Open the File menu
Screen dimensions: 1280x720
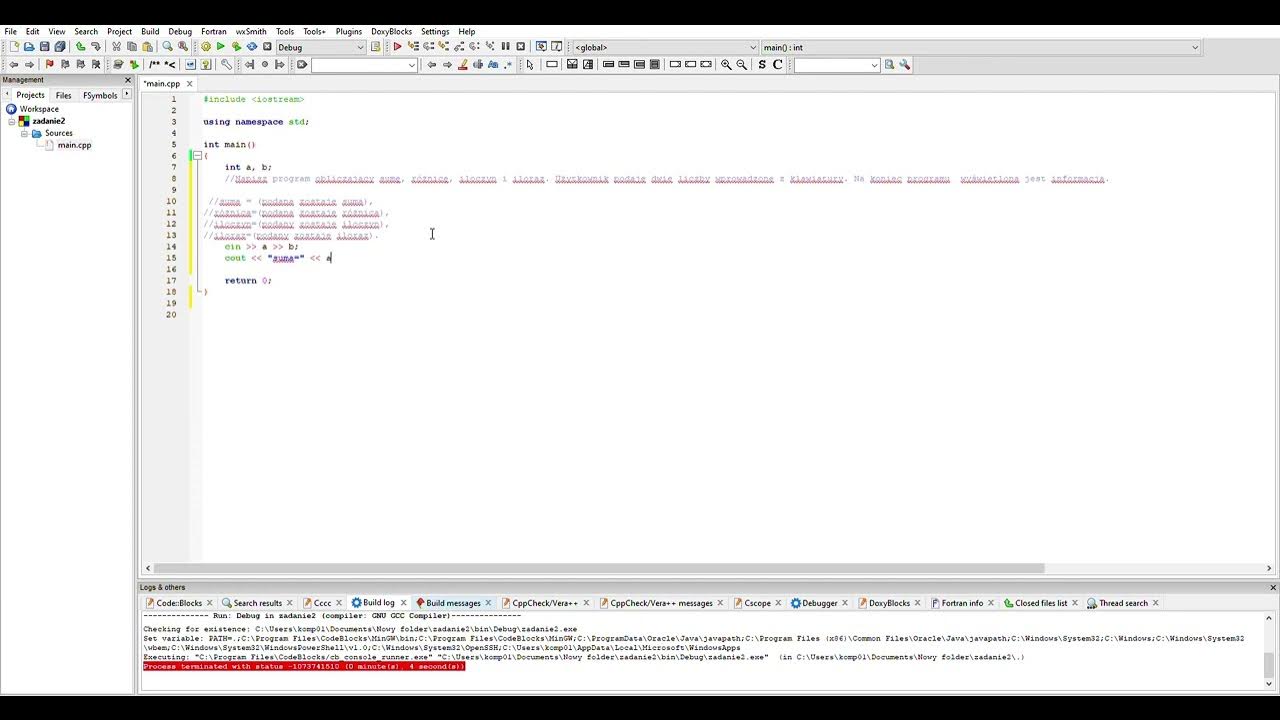pos(10,31)
